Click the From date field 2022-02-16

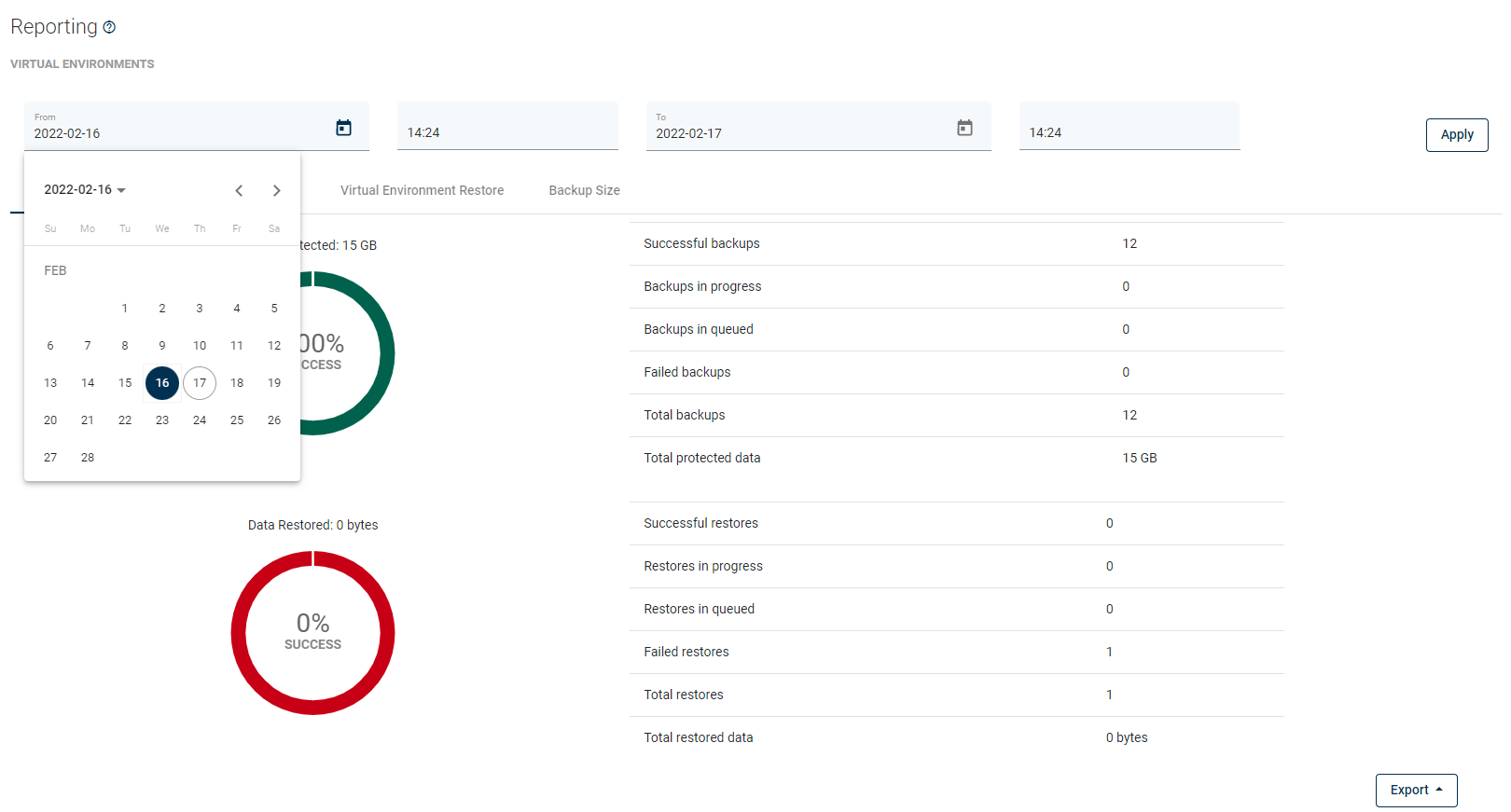[168, 133]
